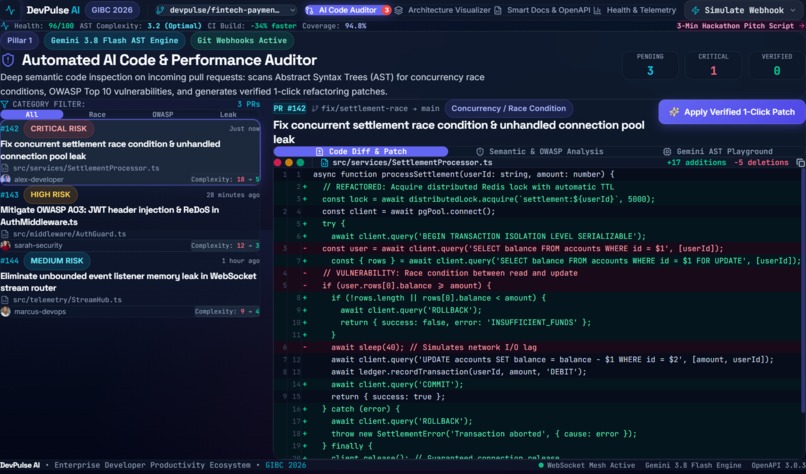Apply Verified 1-Click Patch

[x=732, y=112]
